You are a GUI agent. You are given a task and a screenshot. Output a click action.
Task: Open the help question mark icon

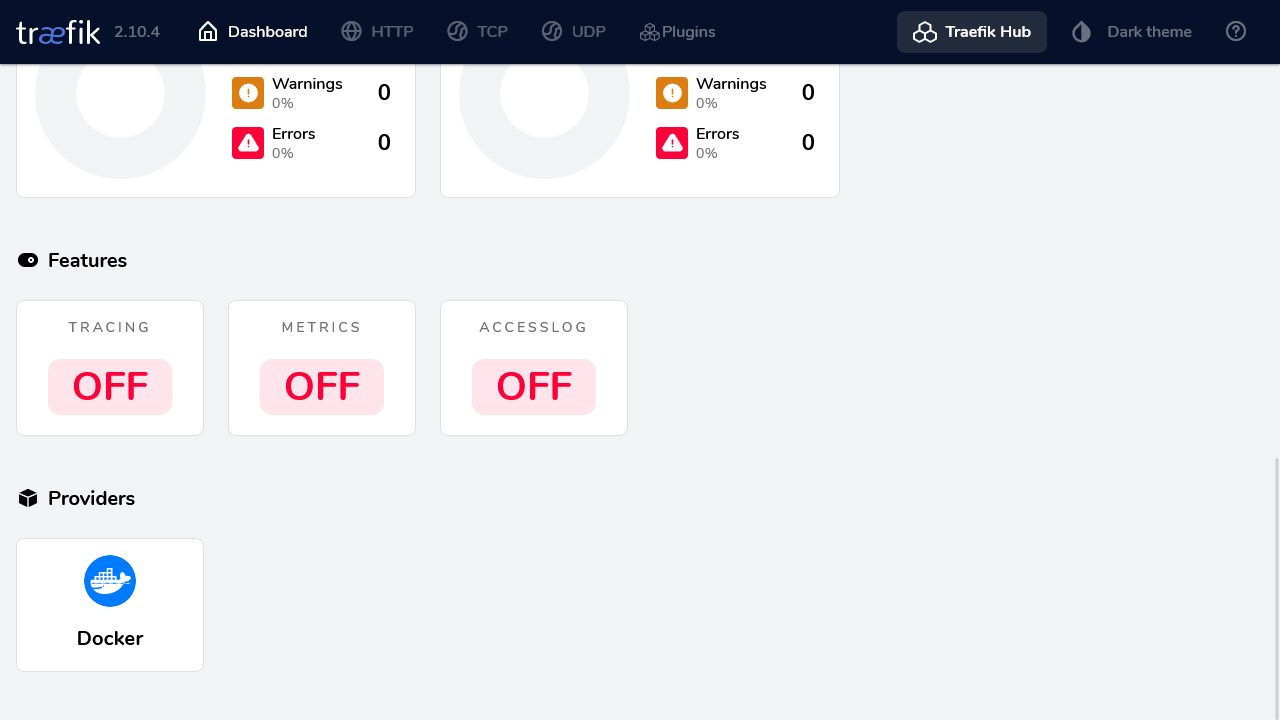click(1236, 32)
